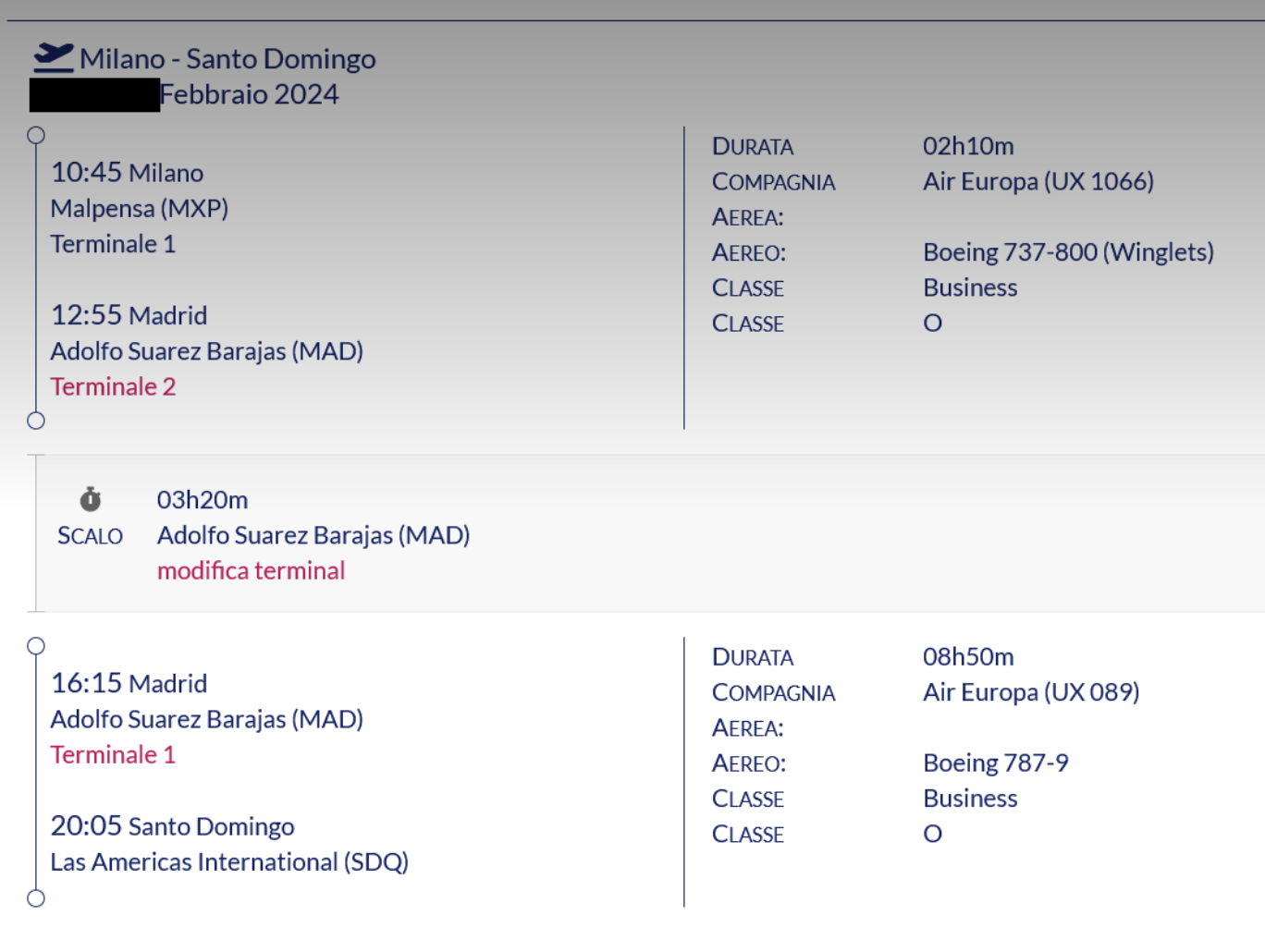1265x952 pixels.
Task: Click the "SCALO" layover label
Action: point(90,536)
